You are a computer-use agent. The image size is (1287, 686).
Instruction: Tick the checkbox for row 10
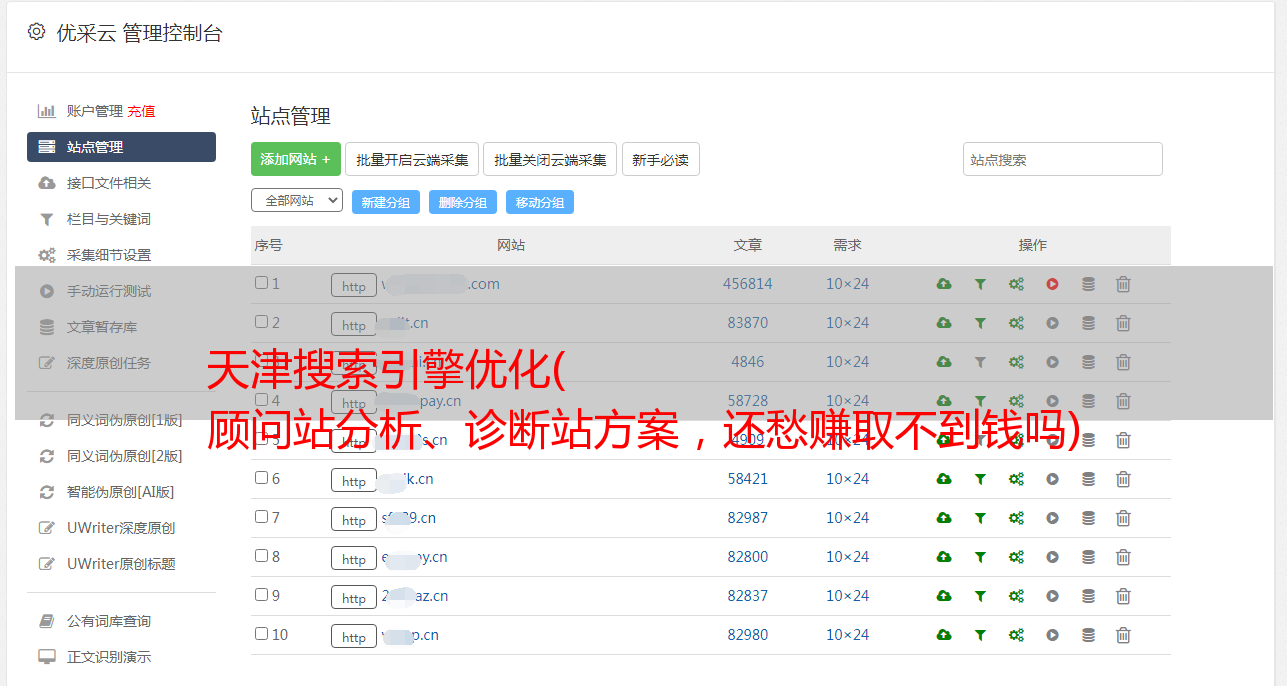(261, 634)
